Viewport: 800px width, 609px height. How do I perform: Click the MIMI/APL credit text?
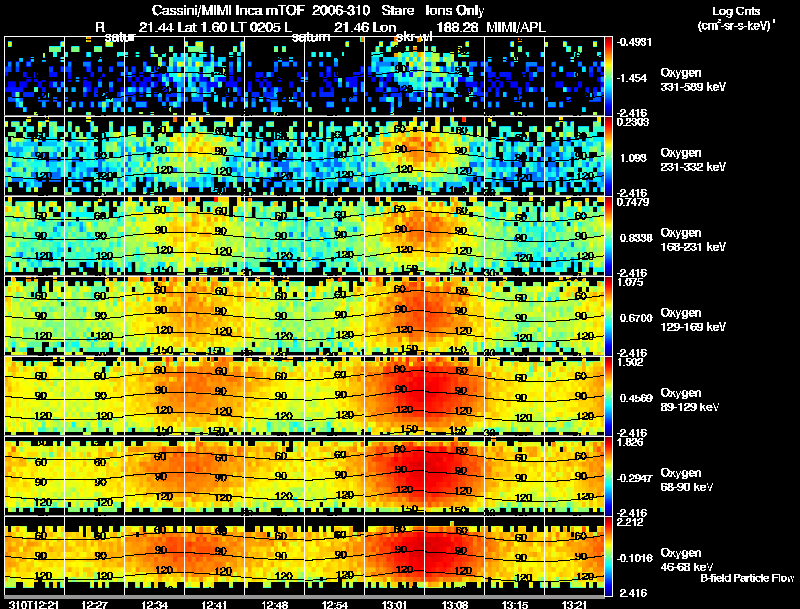click(516, 27)
